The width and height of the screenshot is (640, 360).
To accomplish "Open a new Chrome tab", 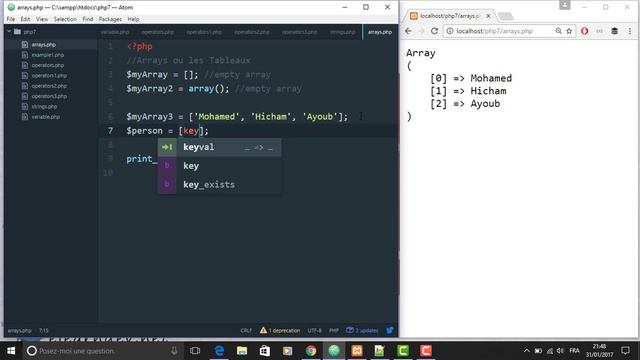I will [x=506, y=16].
